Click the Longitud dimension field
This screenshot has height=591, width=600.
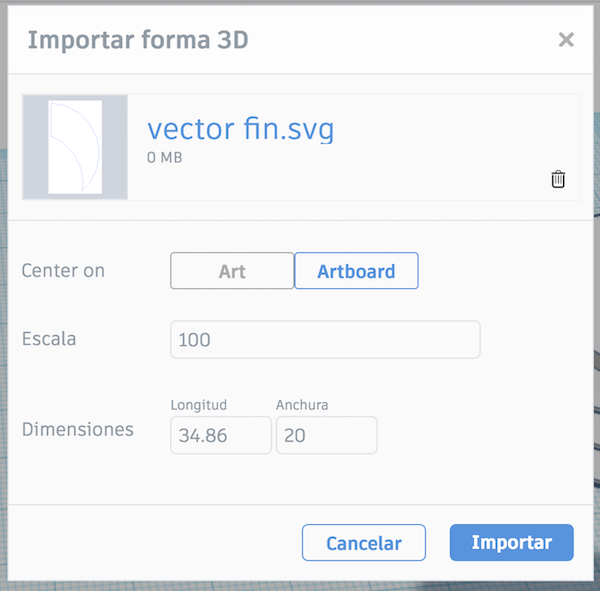pyautogui.click(x=221, y=435)
